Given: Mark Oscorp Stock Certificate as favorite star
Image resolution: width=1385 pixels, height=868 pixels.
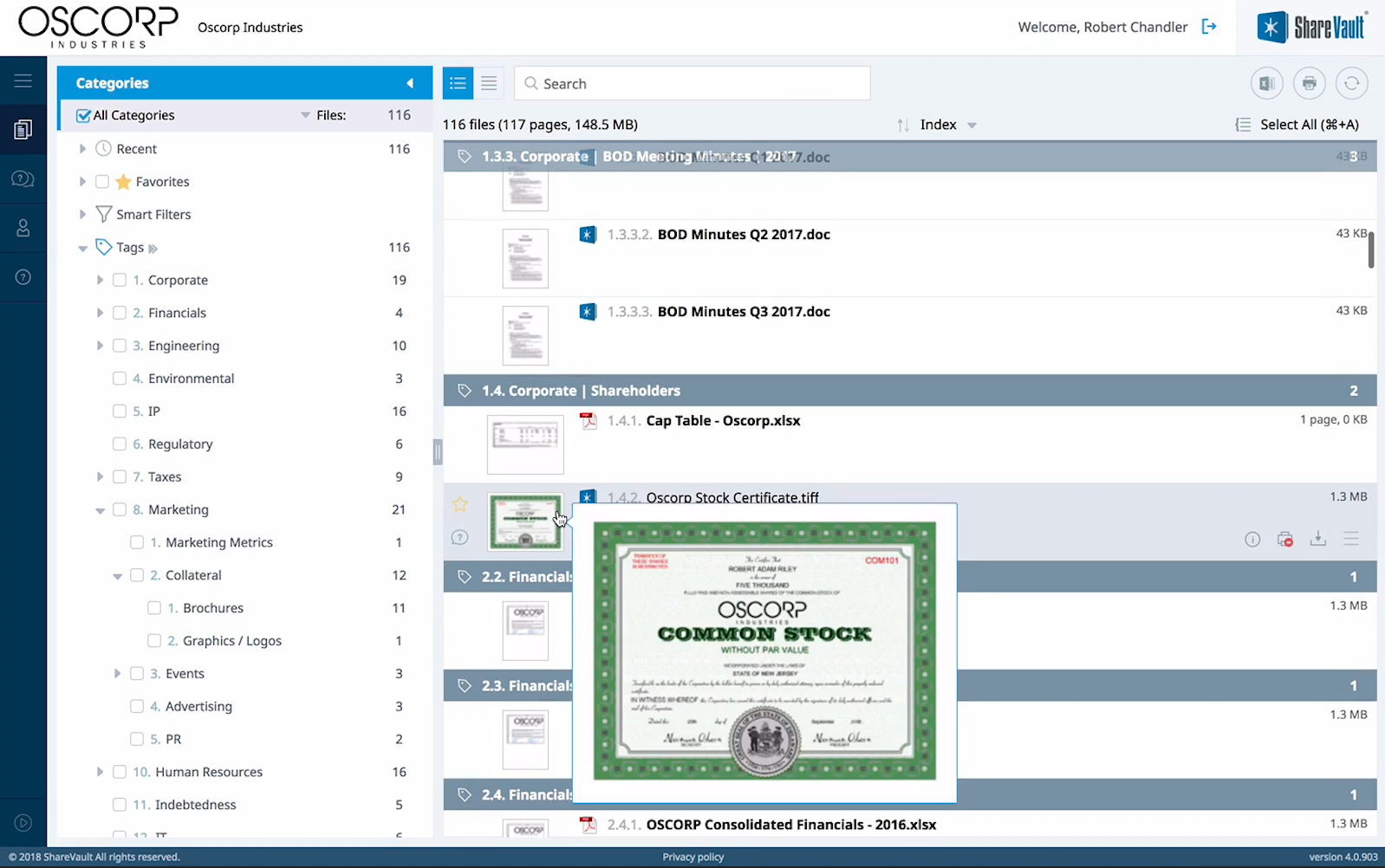Looking at the screenshot, I should (x=459, y=504).
